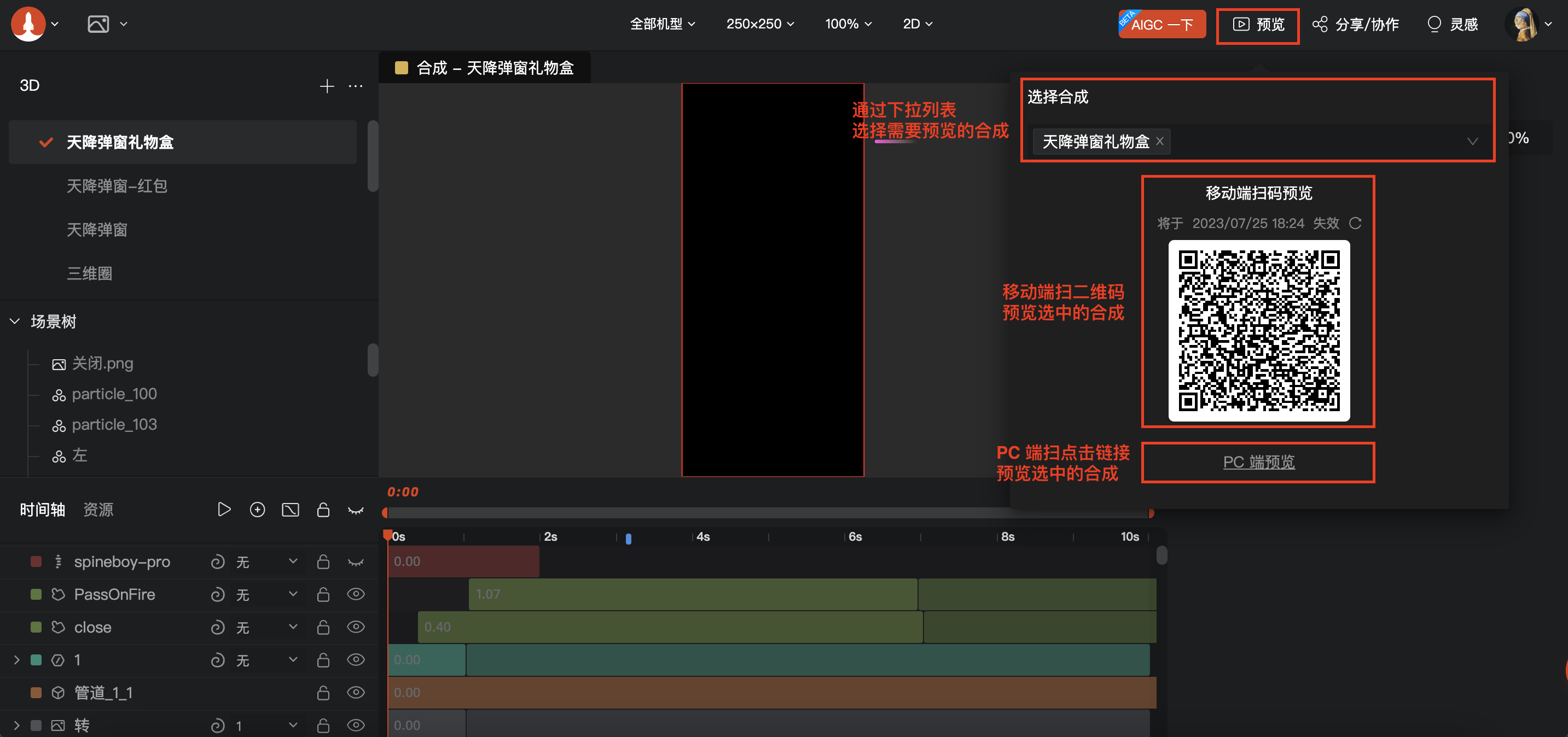The height and width of the screenshot is (737, 1568).
Task: Open the spineboy-pro parent 无 dropdown
Action: coord(267,562)
